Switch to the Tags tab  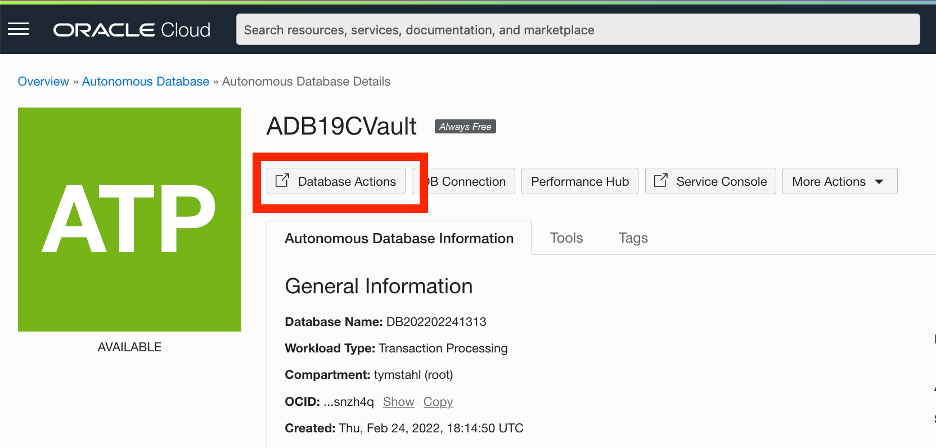tap(633, 238)
